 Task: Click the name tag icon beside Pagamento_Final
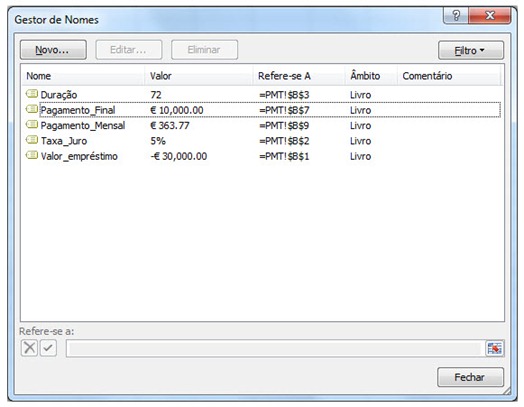(x=32, y=109)
